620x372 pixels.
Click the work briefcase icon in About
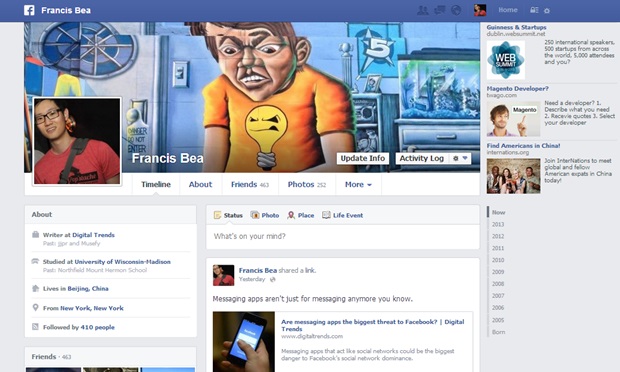click(35, 234)
